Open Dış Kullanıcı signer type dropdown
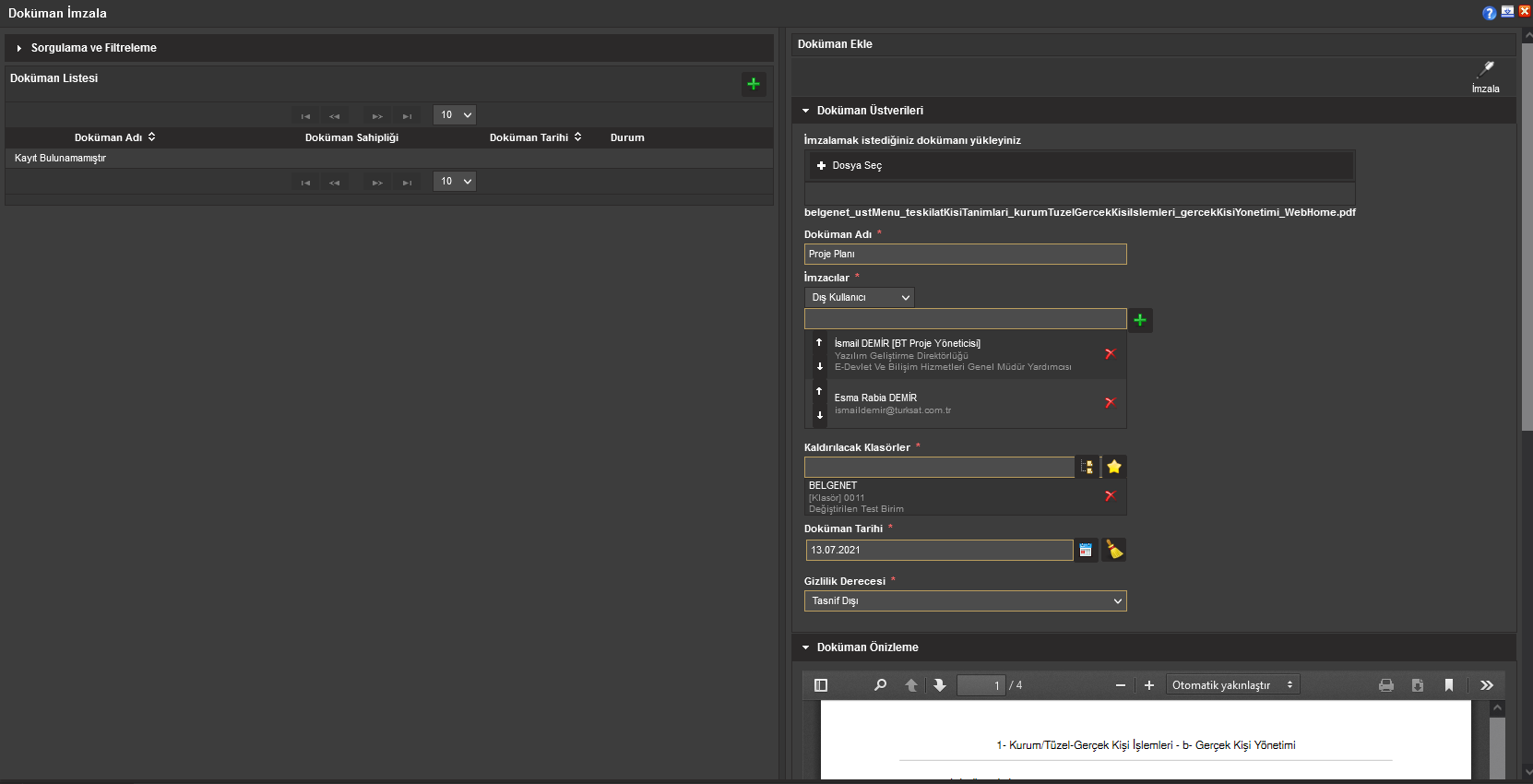The height and width of the screenshot is (784, 1533). click(860, 298)
